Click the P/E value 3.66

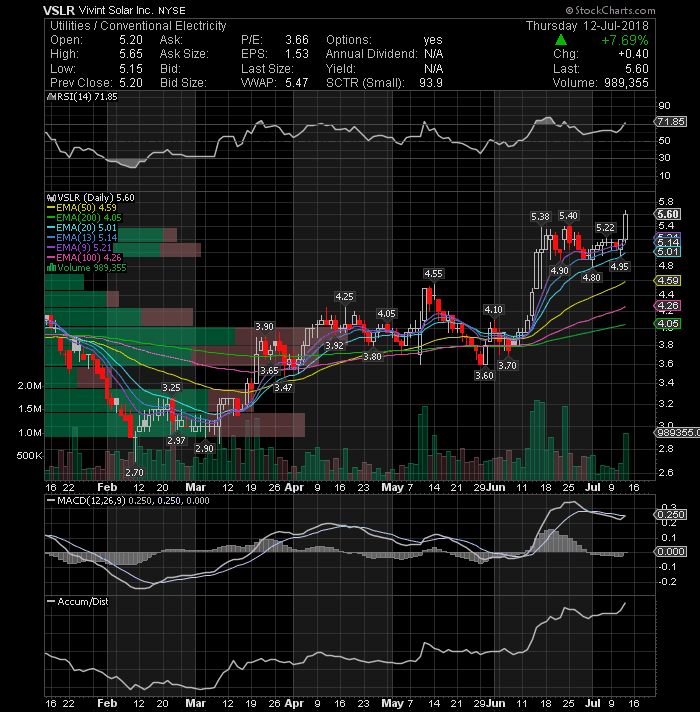(297, 40)
